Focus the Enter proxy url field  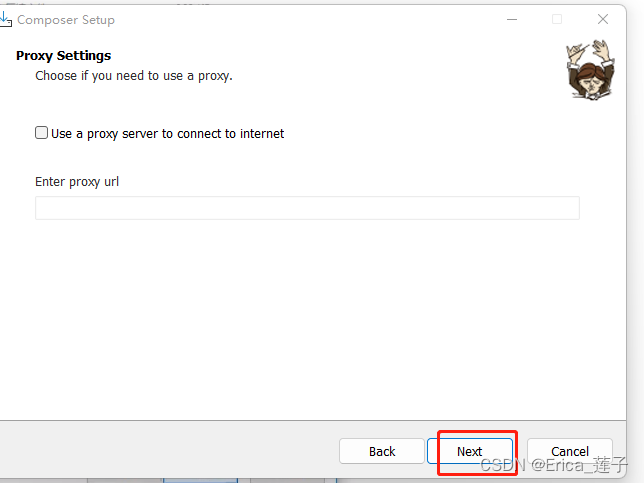click(307, 208)
